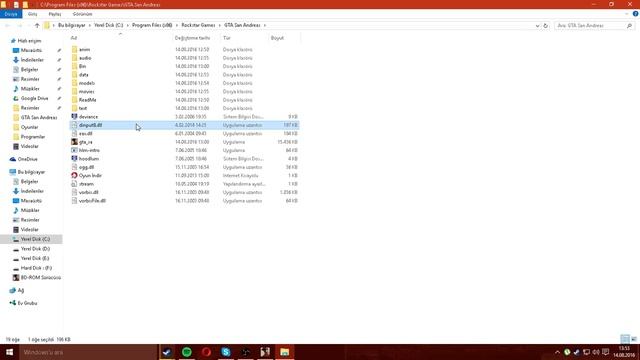Open OneDrive in navigation pane
The image size is (640, 360).
tap(27, 159)
